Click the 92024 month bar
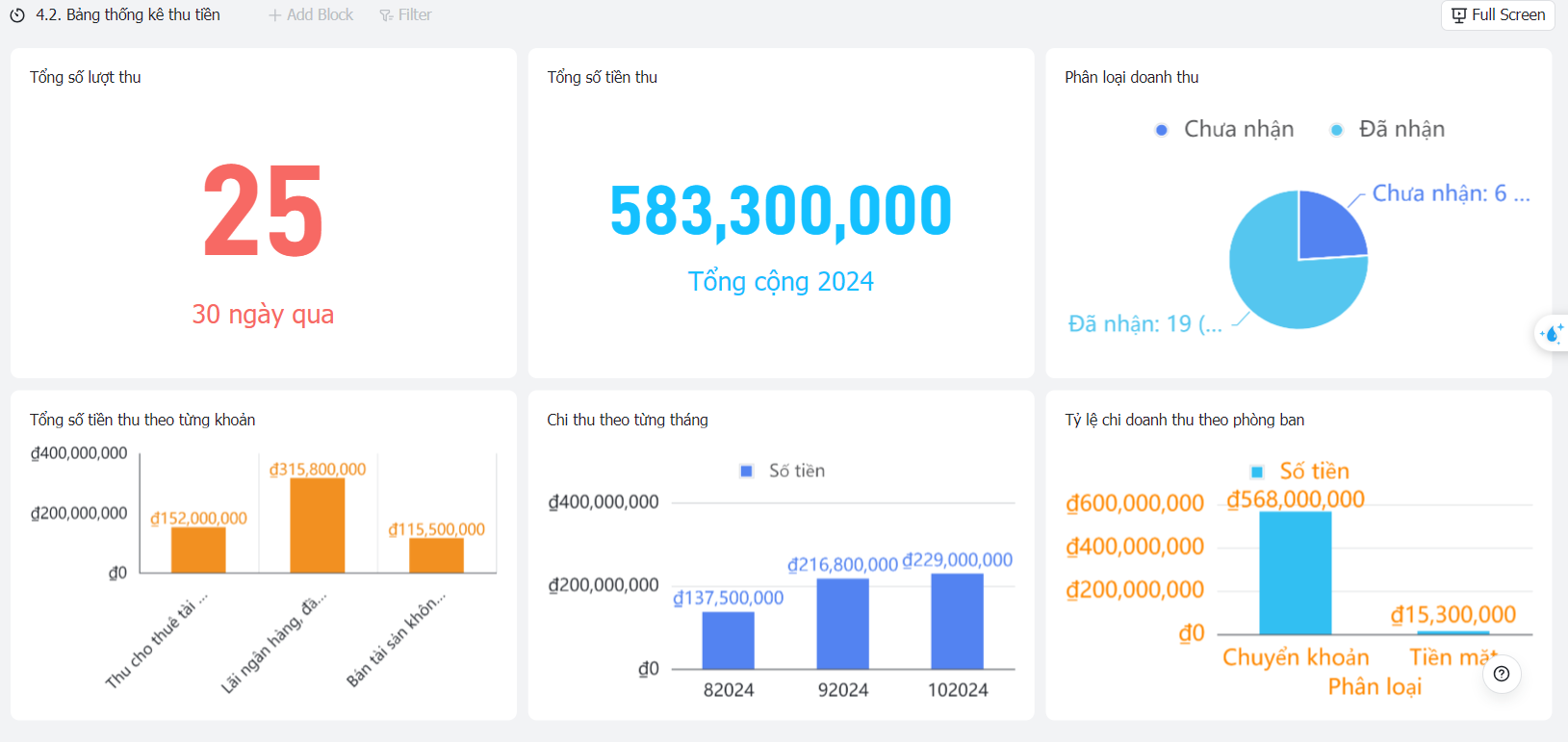 click(x=842, y=624)
